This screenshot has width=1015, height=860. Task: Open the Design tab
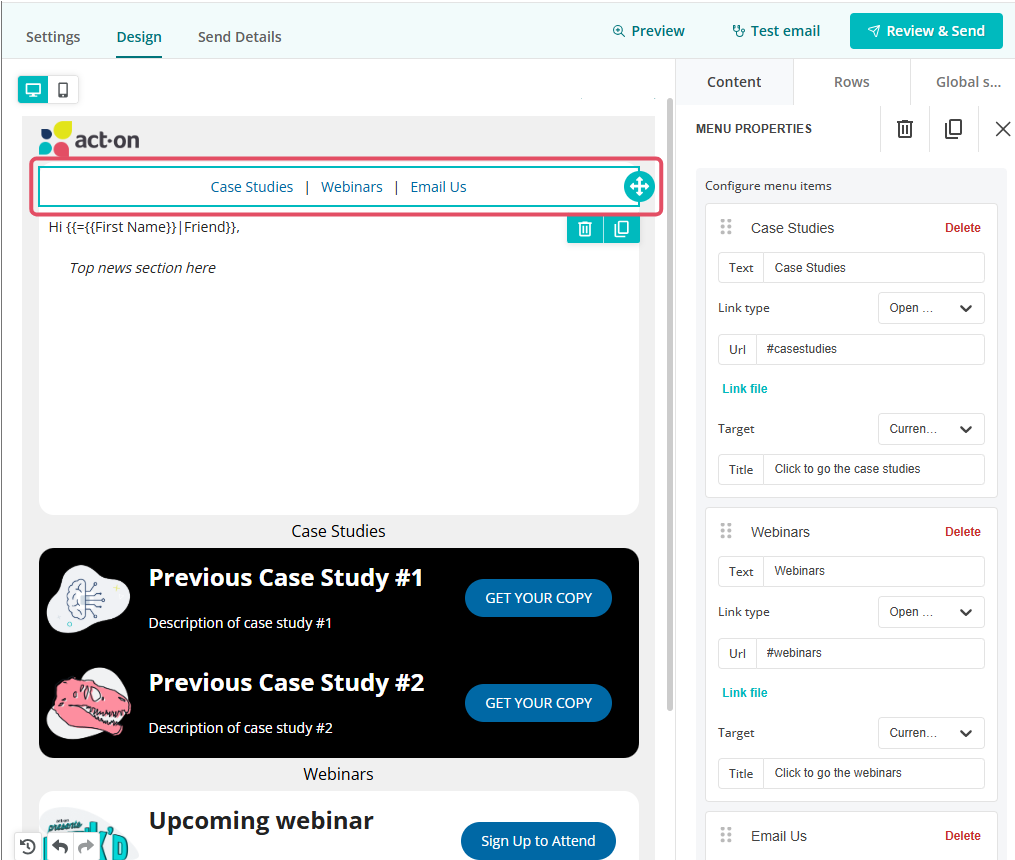point(139,37)
